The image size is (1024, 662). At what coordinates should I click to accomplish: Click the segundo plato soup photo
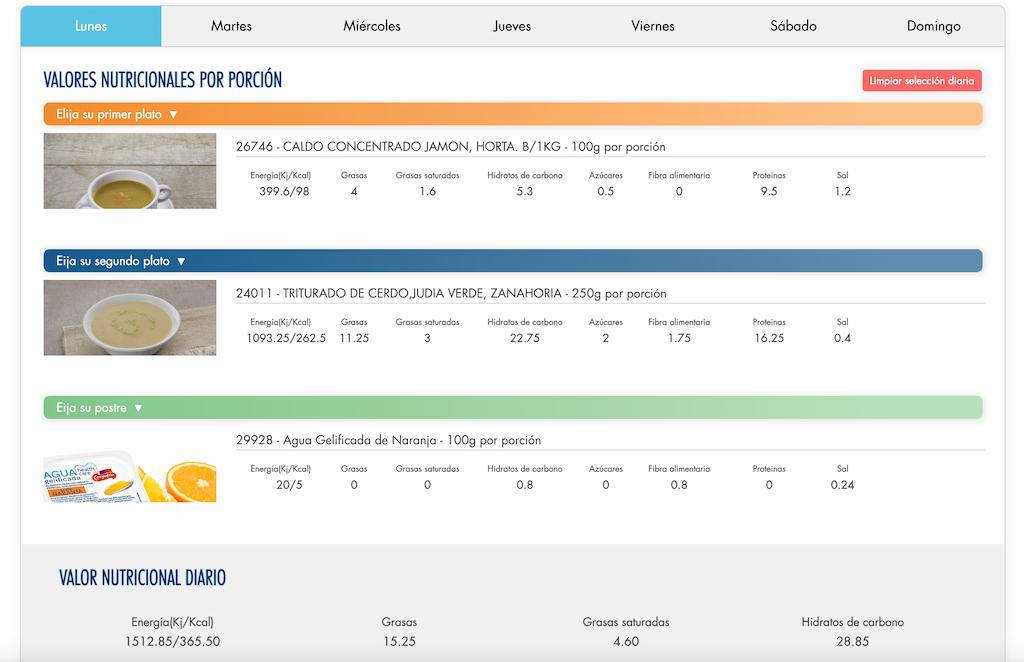coord(129,318)
